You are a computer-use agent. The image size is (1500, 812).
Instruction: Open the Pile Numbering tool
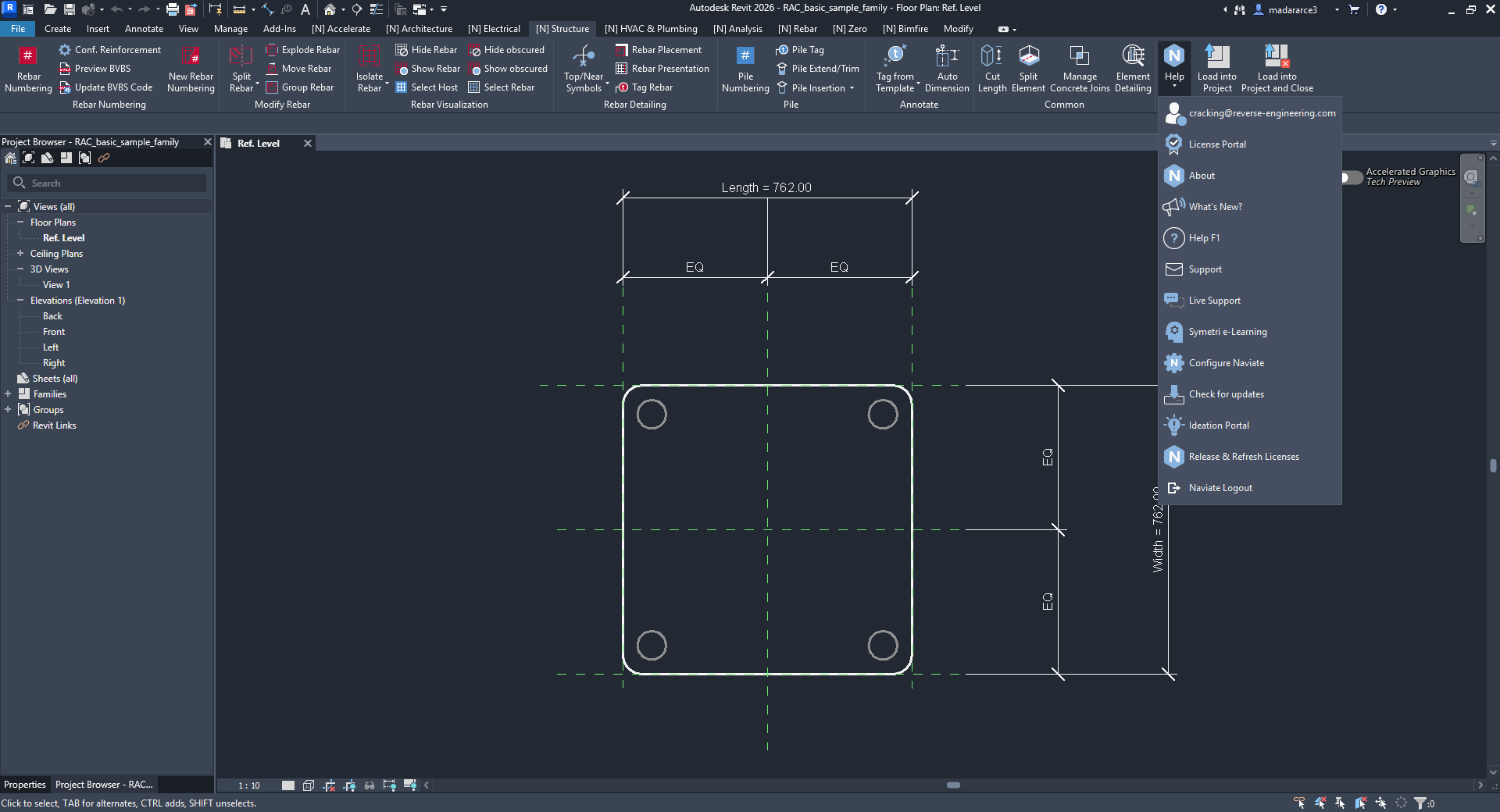tap(745, 57)
